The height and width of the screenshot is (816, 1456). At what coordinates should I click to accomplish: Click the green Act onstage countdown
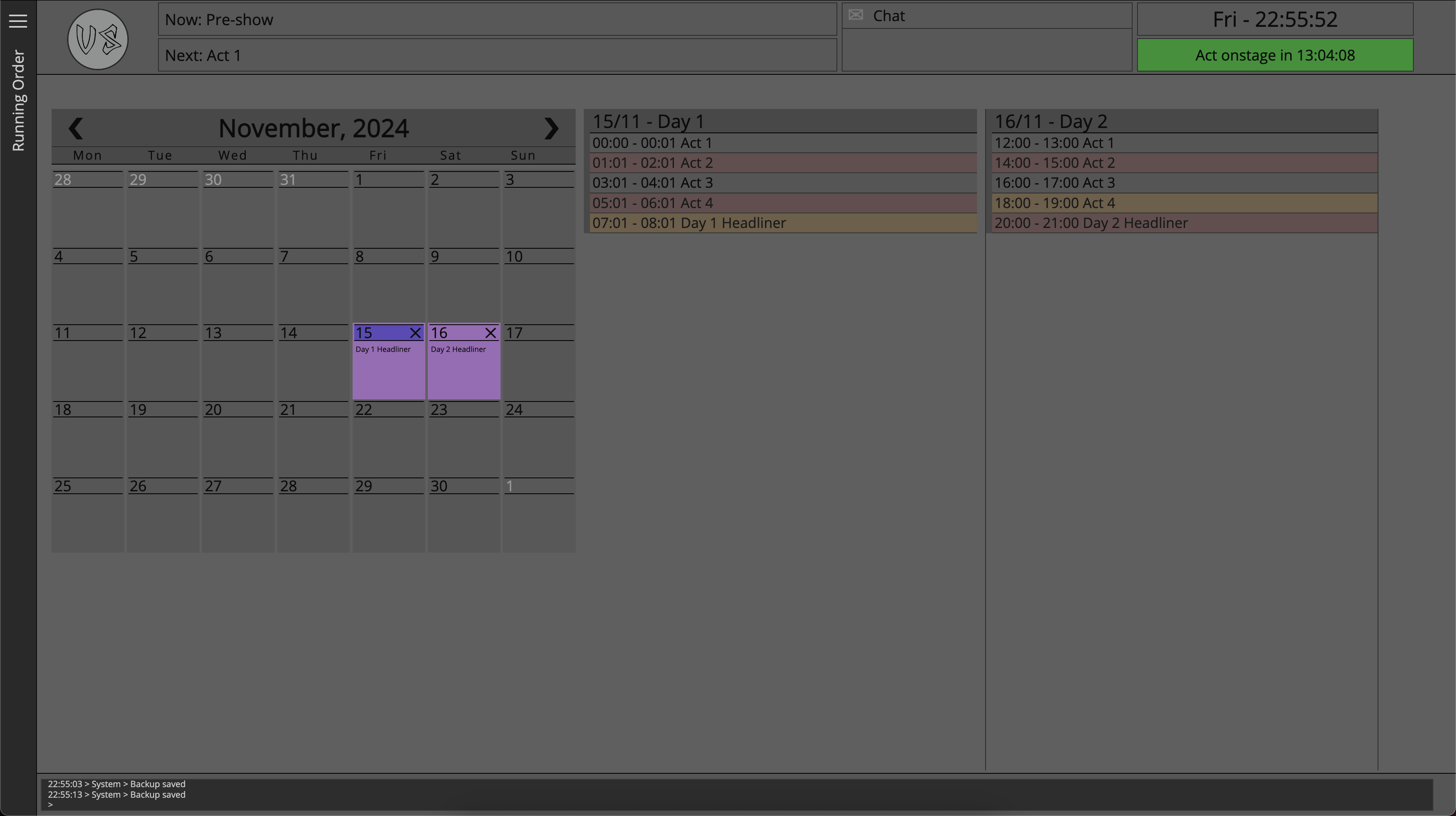click(x=1275, y=55)
